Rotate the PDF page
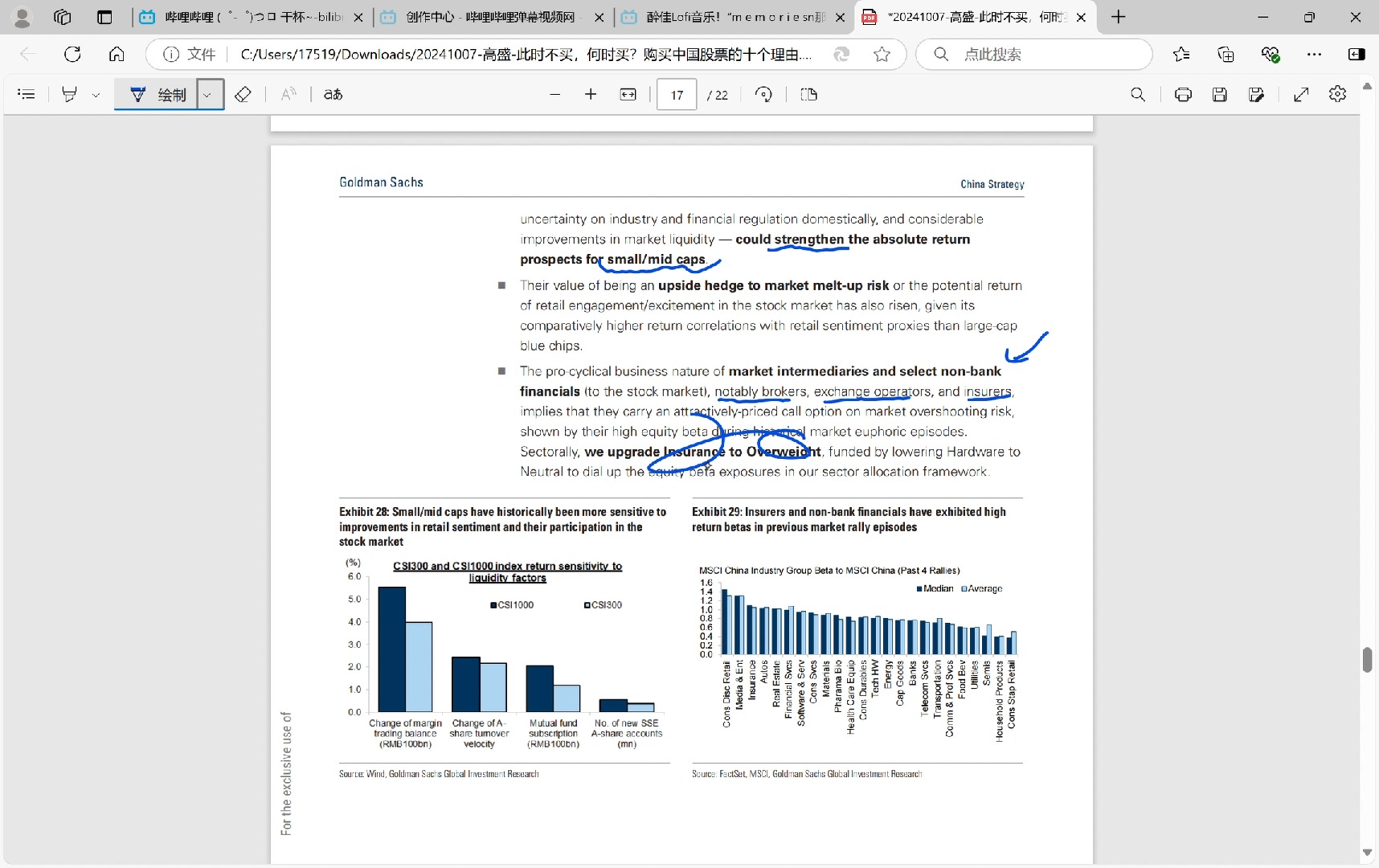 pyautogui.click(x=763, y=95)
